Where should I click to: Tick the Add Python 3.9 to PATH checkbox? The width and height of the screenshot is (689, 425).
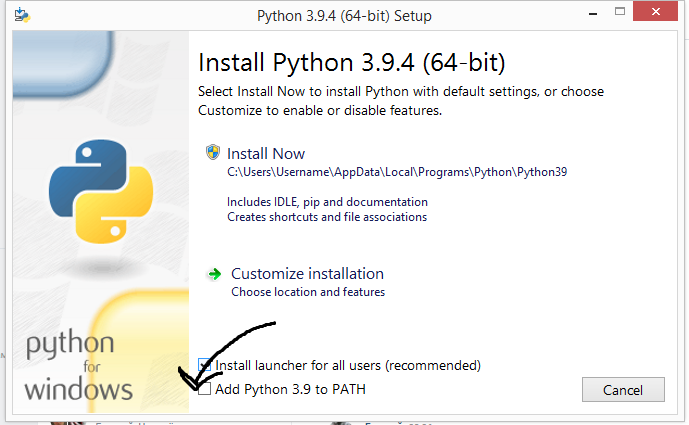pos(205,388)
